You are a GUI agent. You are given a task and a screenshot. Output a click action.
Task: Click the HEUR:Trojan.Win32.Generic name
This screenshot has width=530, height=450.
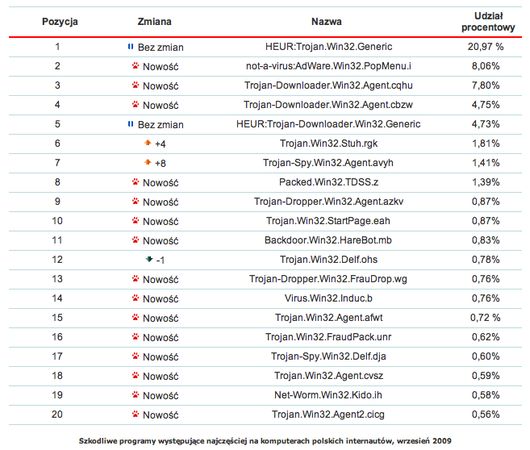click(x=329, y=46)
